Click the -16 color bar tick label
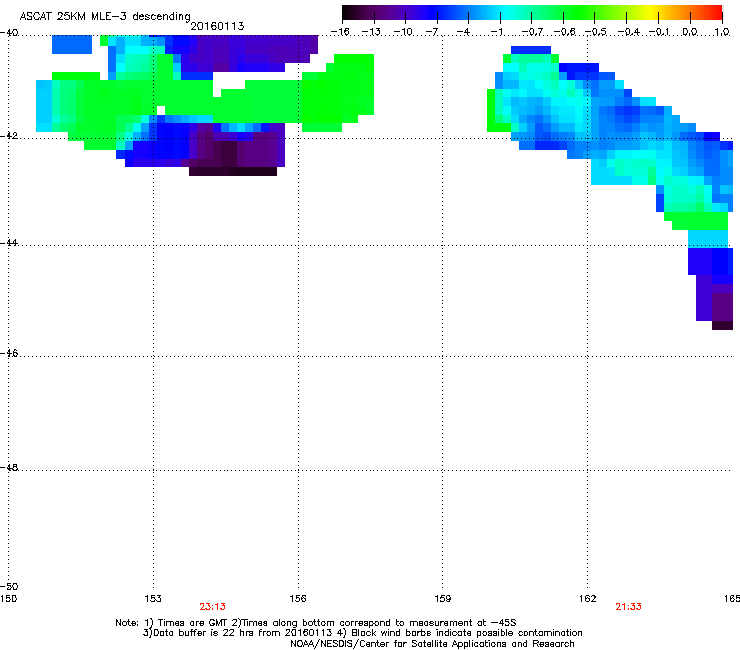740x650 pixels. pyautogui.click(x=340, y=32)
